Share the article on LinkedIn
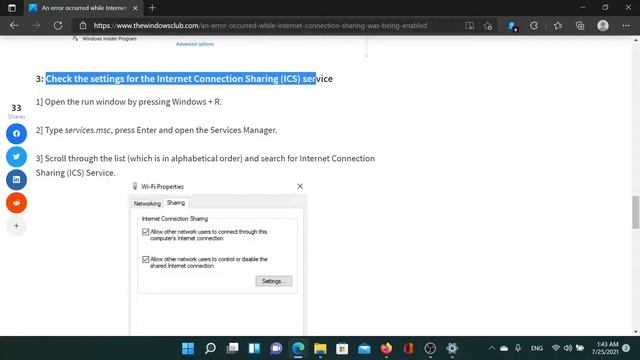The height and width of the screenshot is (360, 640). click(x=16, y=180)
